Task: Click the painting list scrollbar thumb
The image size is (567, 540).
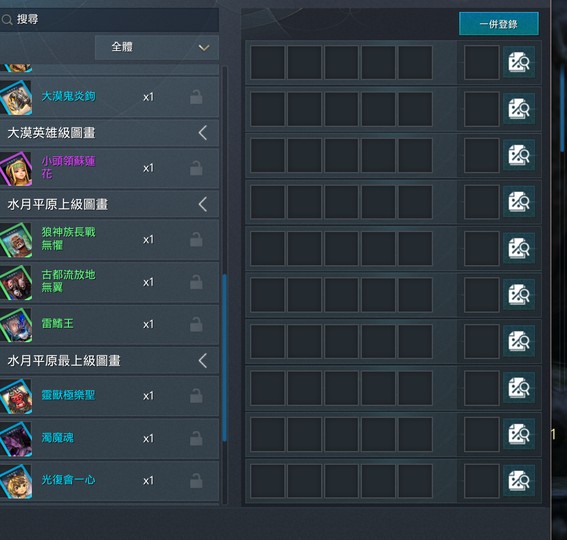Action: (225, 357)
